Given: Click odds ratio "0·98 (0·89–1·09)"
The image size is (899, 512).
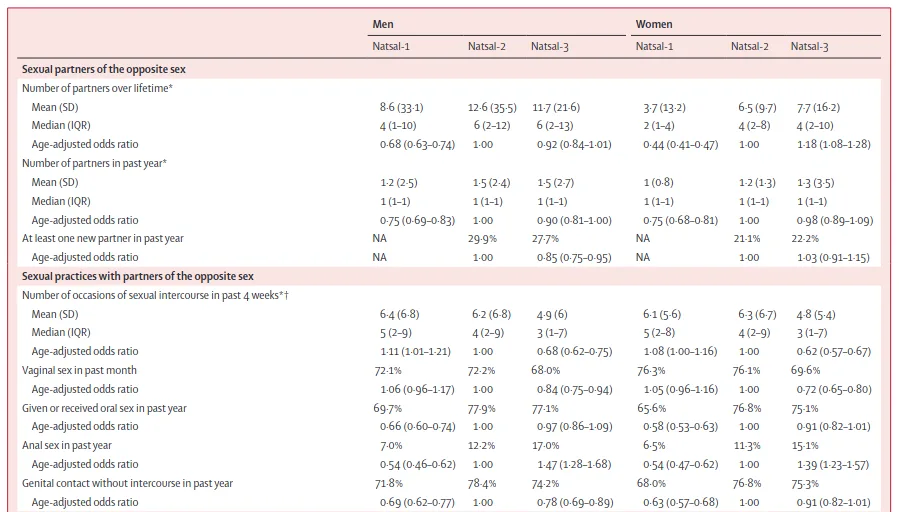Looking at the screenshot, I should pos(835,220).
